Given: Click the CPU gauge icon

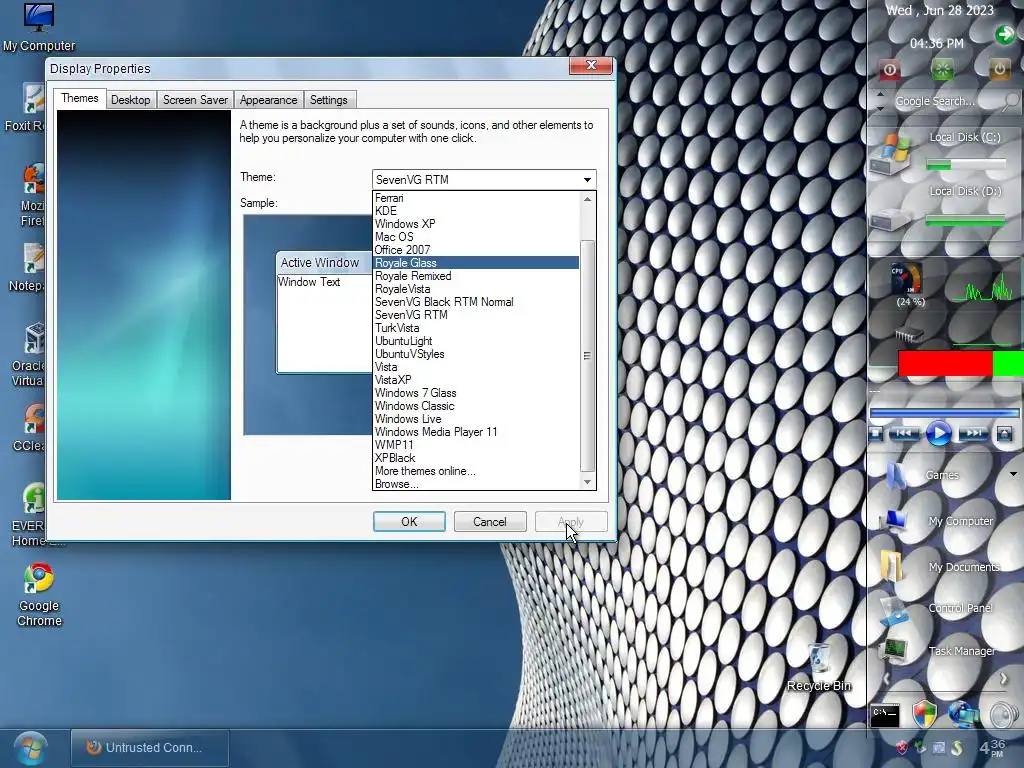Looking at the screenshot, I should [908, 279].
